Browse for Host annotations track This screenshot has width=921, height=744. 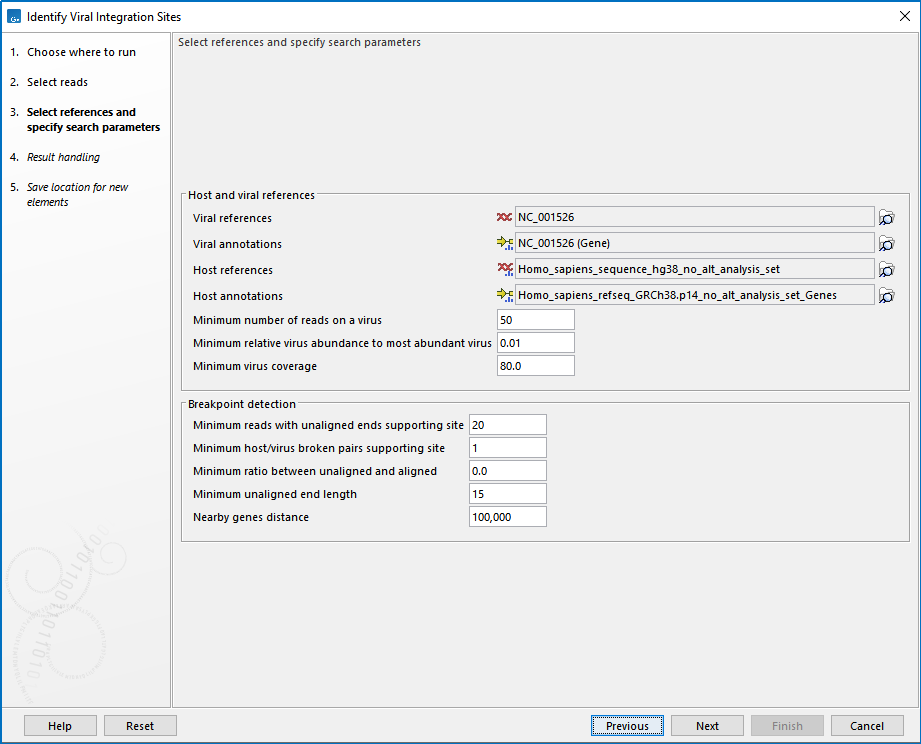[886, 296]
